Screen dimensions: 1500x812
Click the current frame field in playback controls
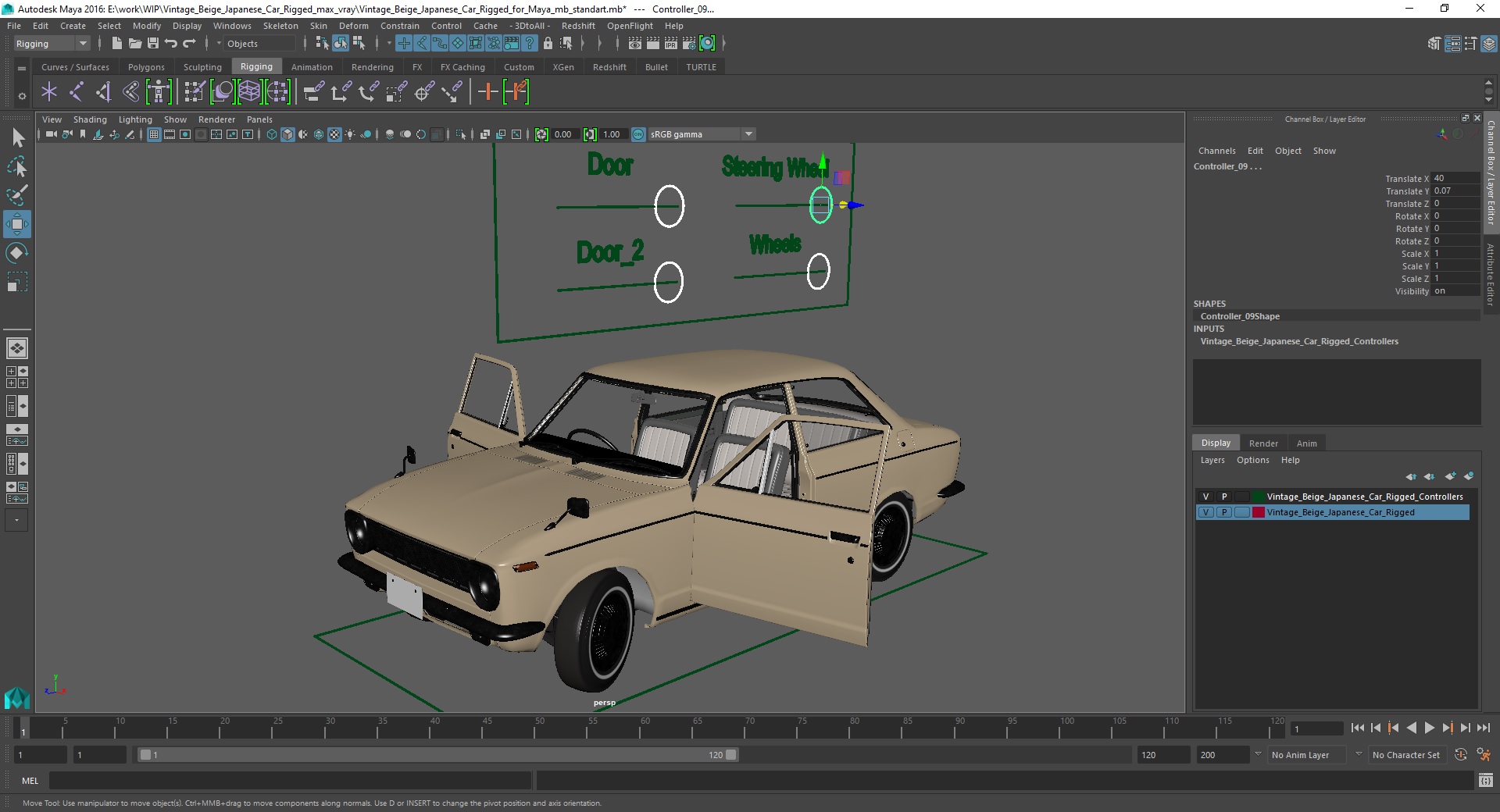click(1316, 728)
